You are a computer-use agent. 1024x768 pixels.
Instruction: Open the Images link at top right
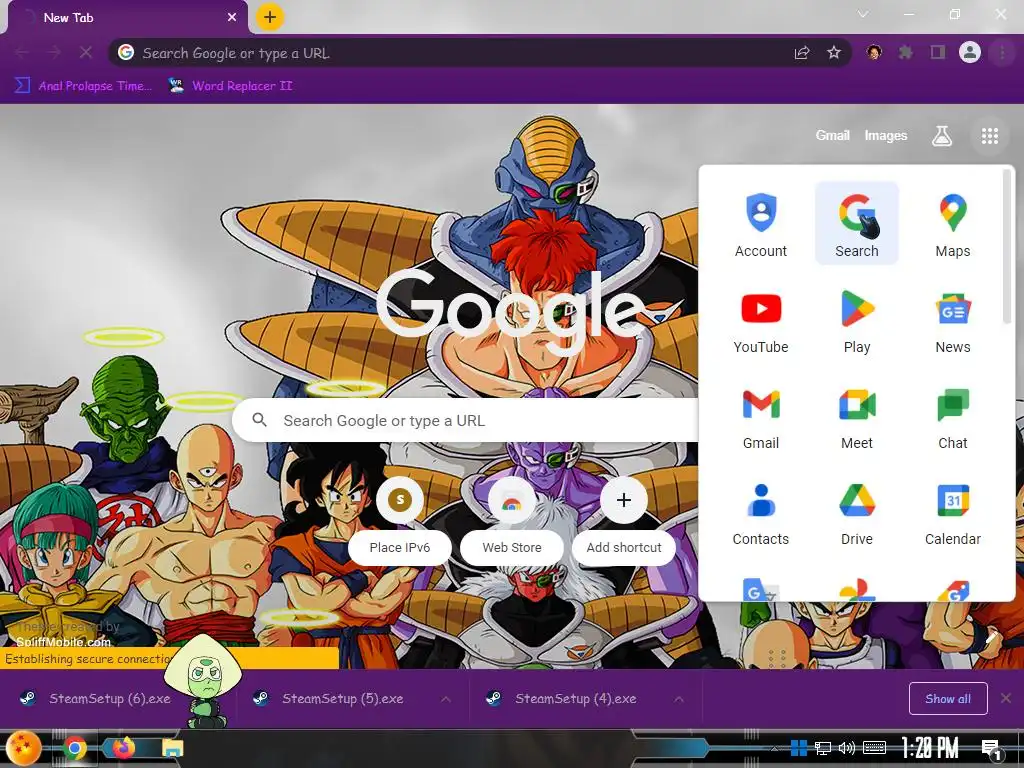coord(886,136)
